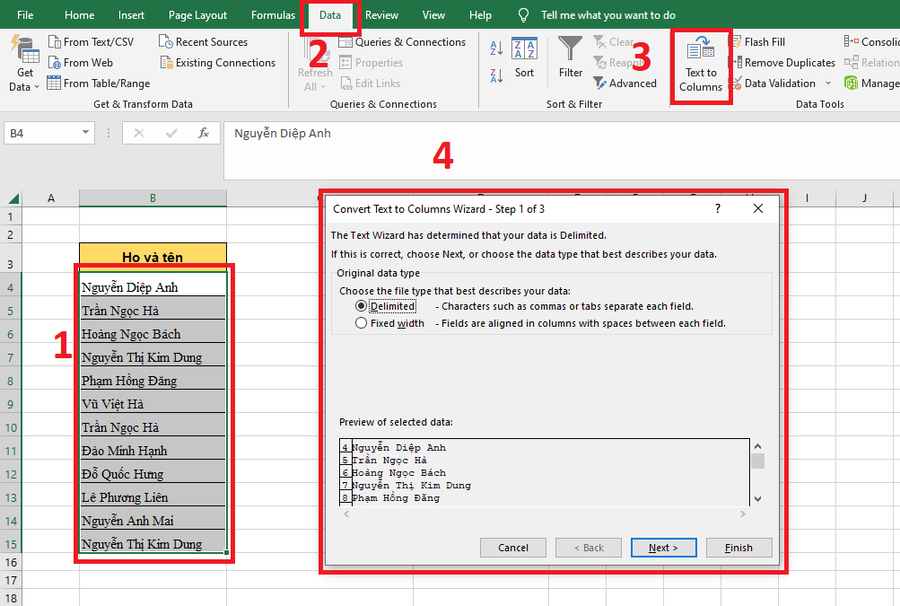Click preview horizontal scroll right arrow

743,514
